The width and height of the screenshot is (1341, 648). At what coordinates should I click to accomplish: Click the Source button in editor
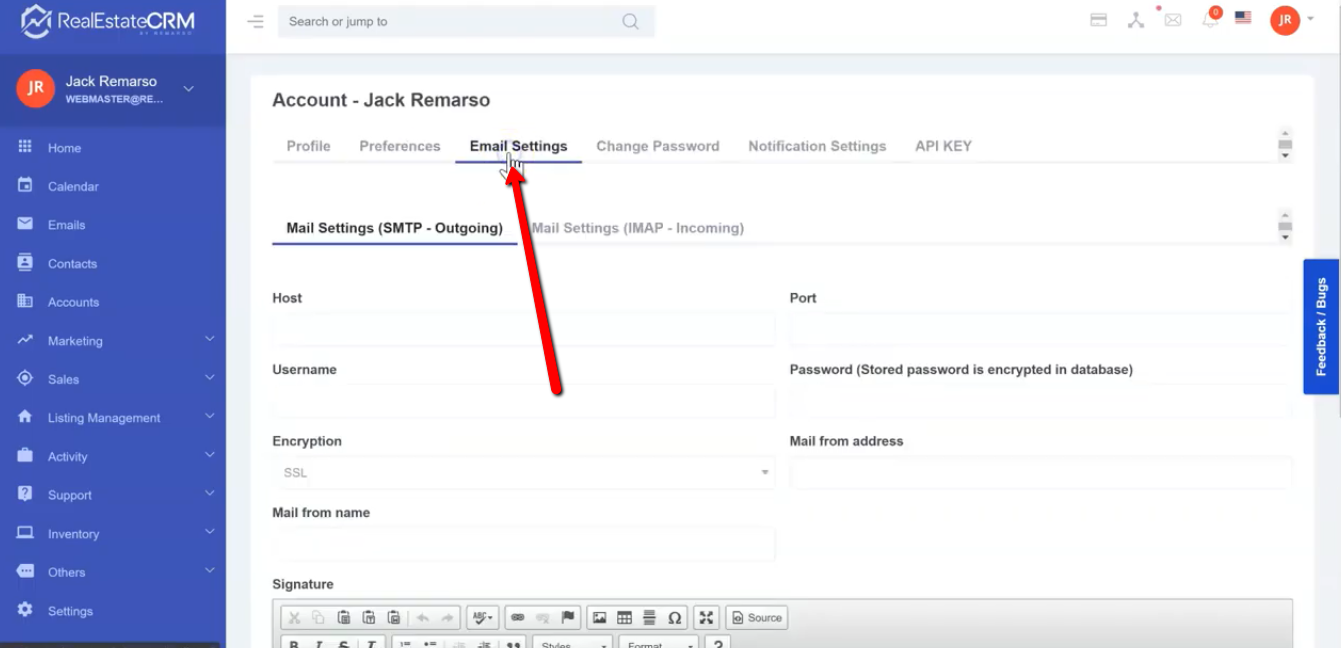point(756,618)
